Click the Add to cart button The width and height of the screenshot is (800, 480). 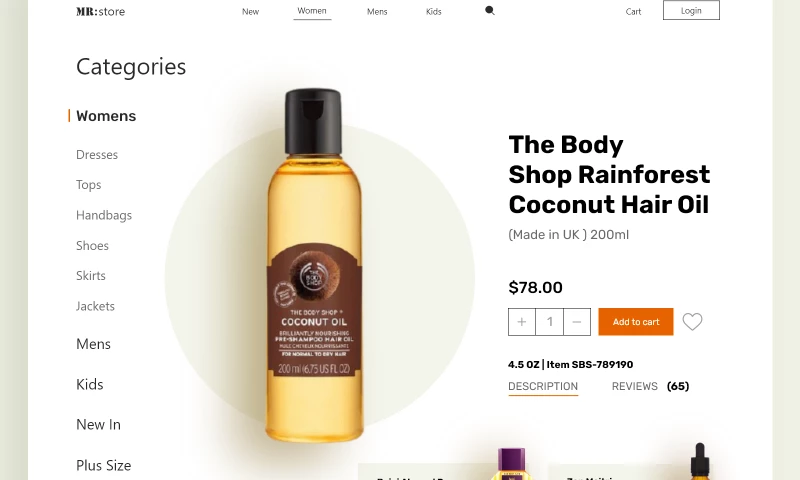[x=636, y=322]
